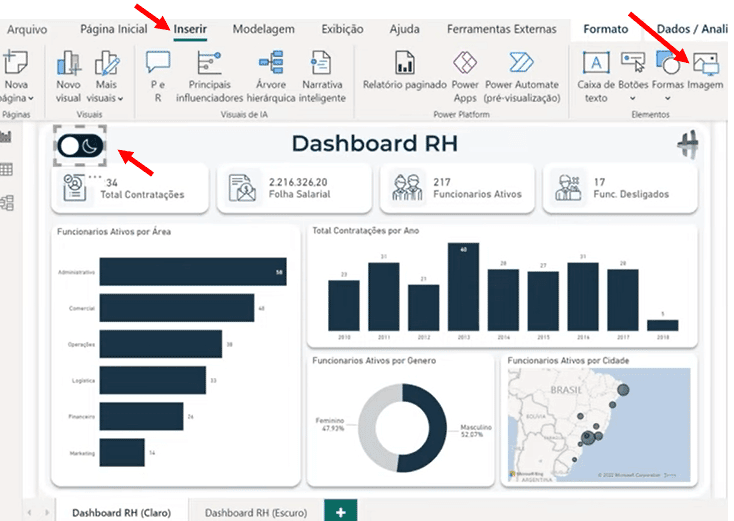Select the Comercial bar in area chart
The image size is (734, 521).
(177, 308)
